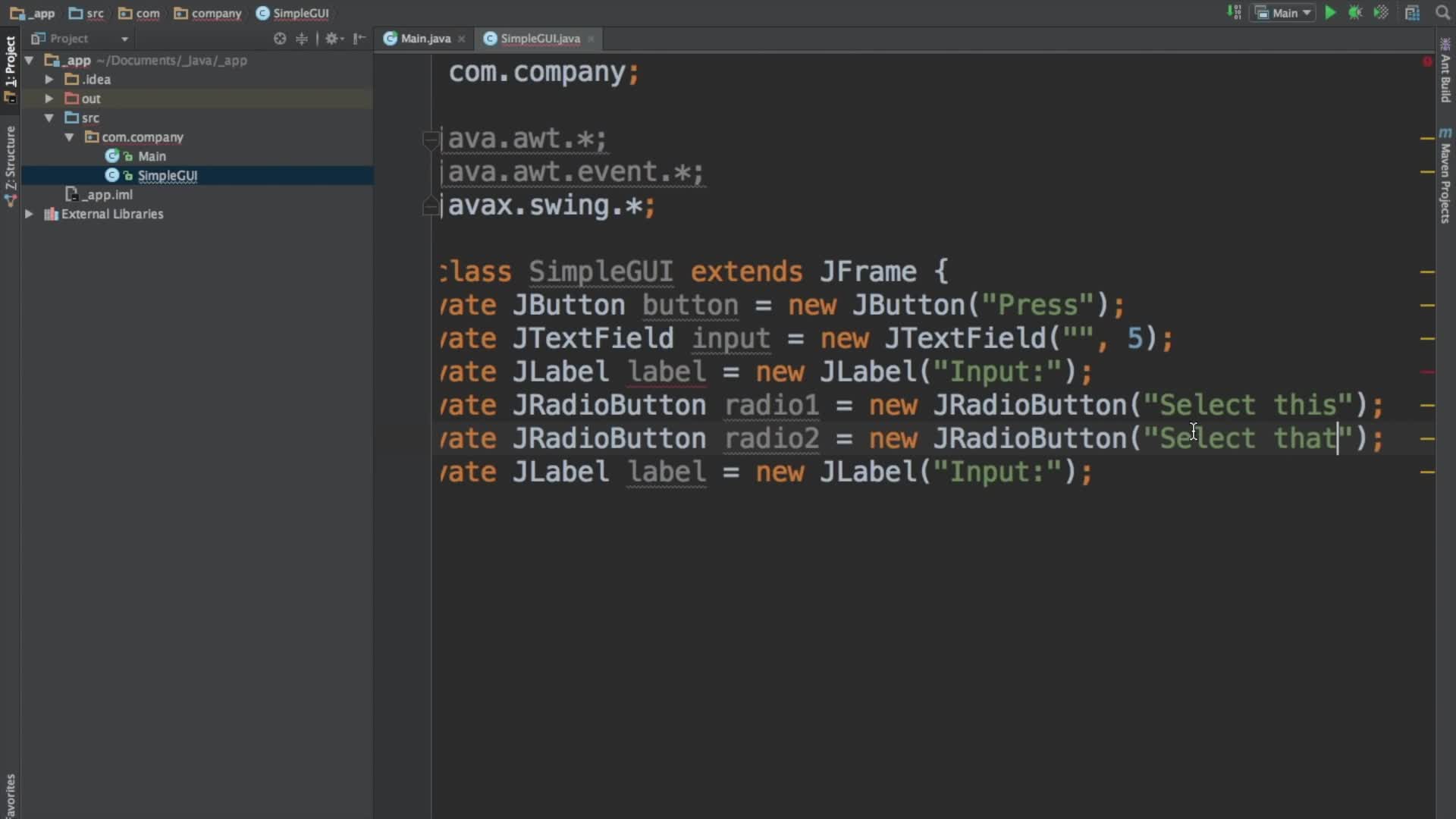Screen dimensions: 1456x819
Task: Select SimpleGUI class in project tree
Action: coord(167,175)
